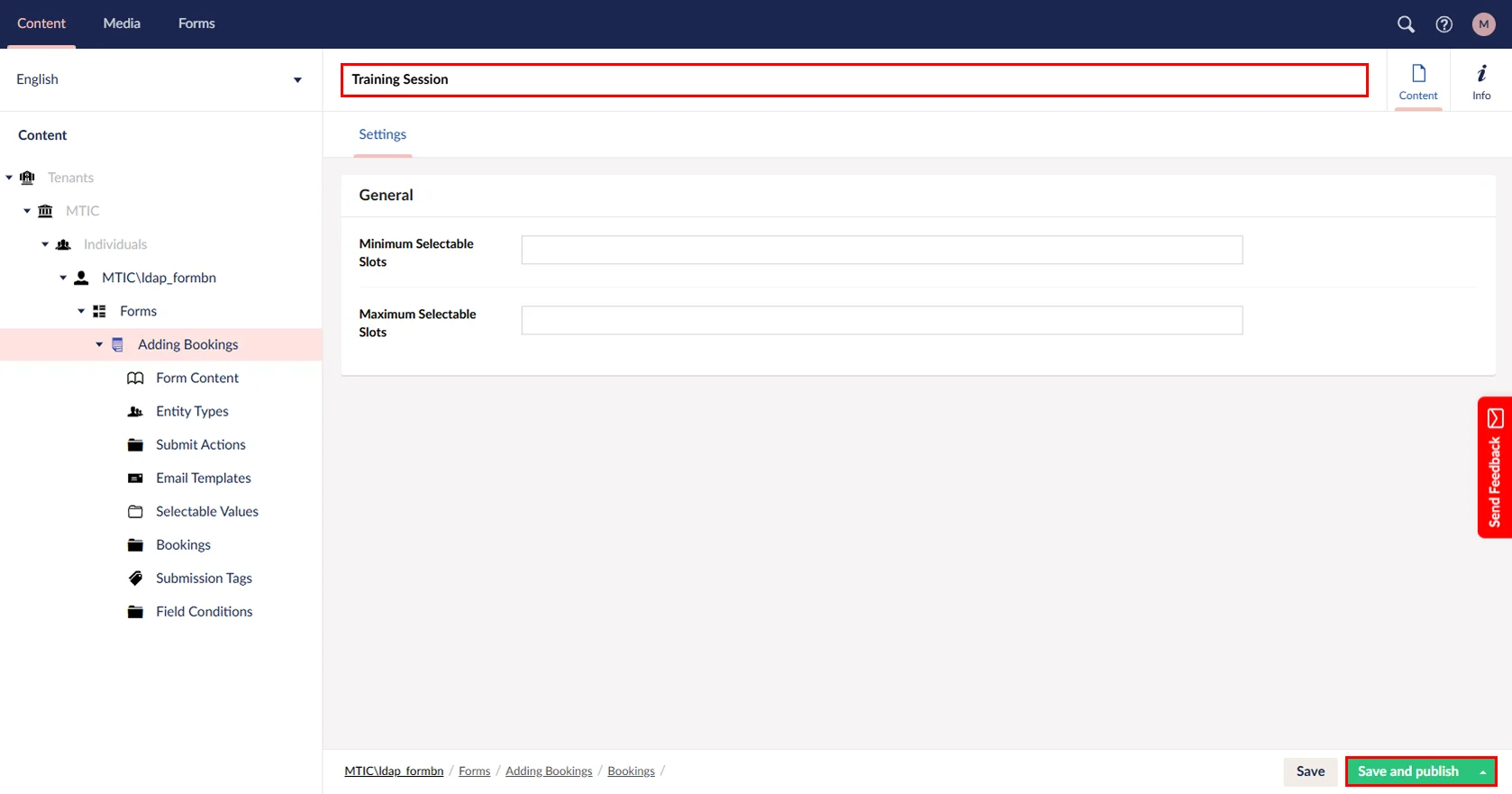Click the Email Templates envelope icon
1512x794 pixels.
tap(135, 479)
